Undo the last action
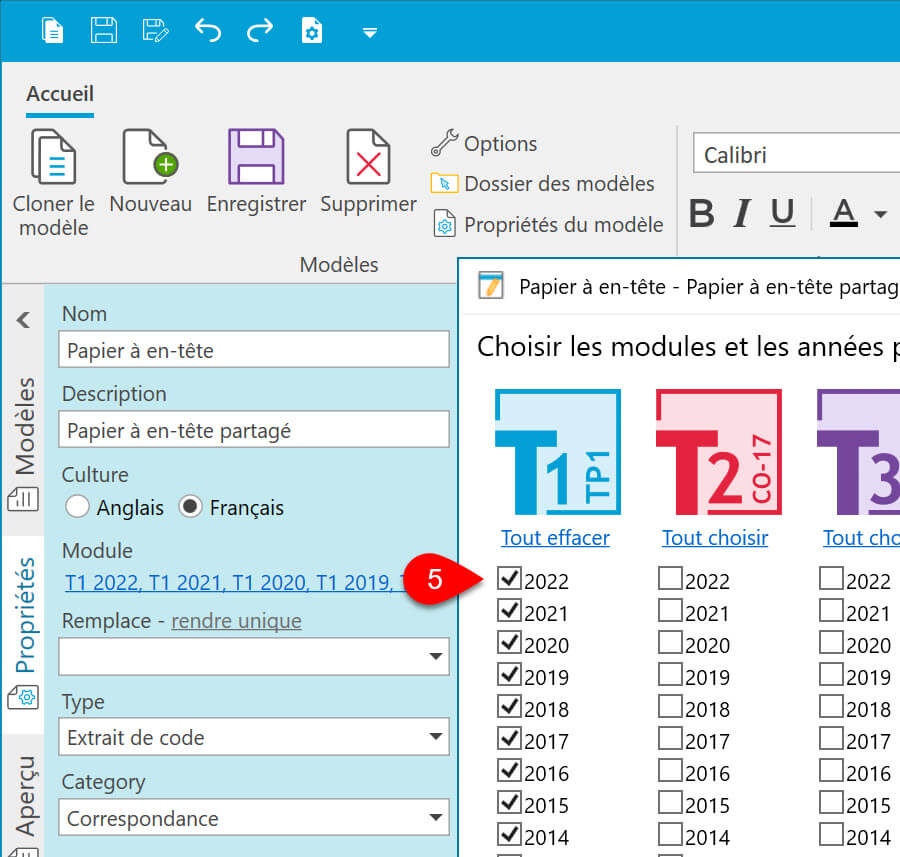 point(208,30)
